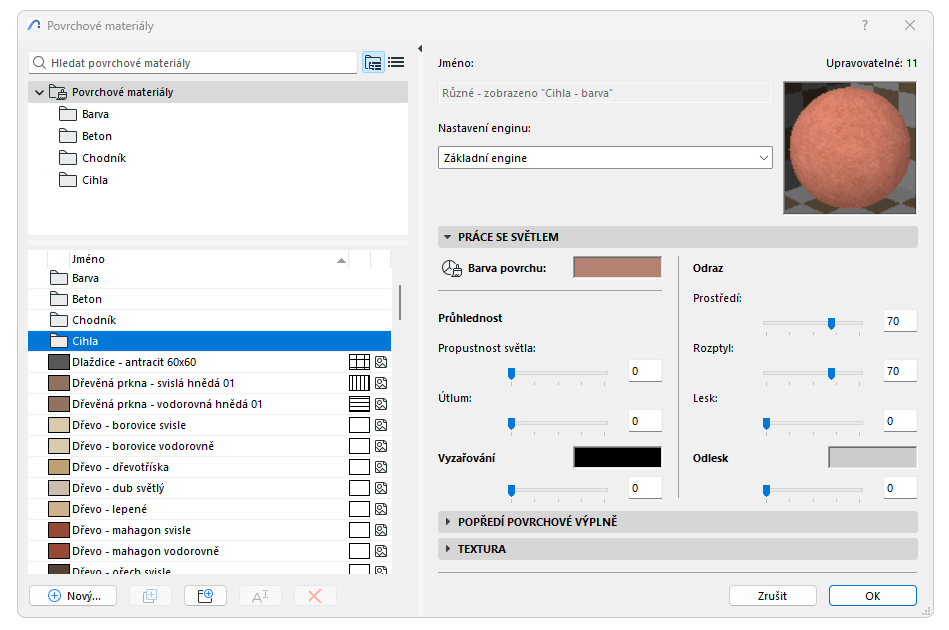Click the Nový... button
The height and width of the screenshot is (630, 949).
(x=74, y=596)
